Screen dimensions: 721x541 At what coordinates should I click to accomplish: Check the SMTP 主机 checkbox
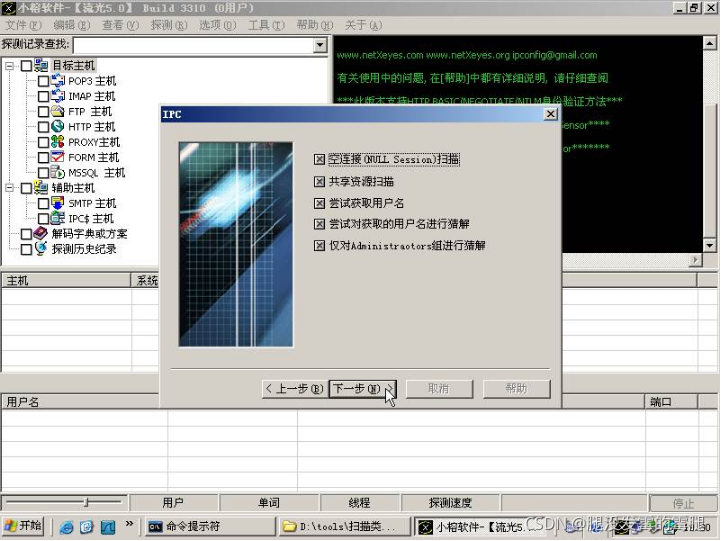[43, 204]
